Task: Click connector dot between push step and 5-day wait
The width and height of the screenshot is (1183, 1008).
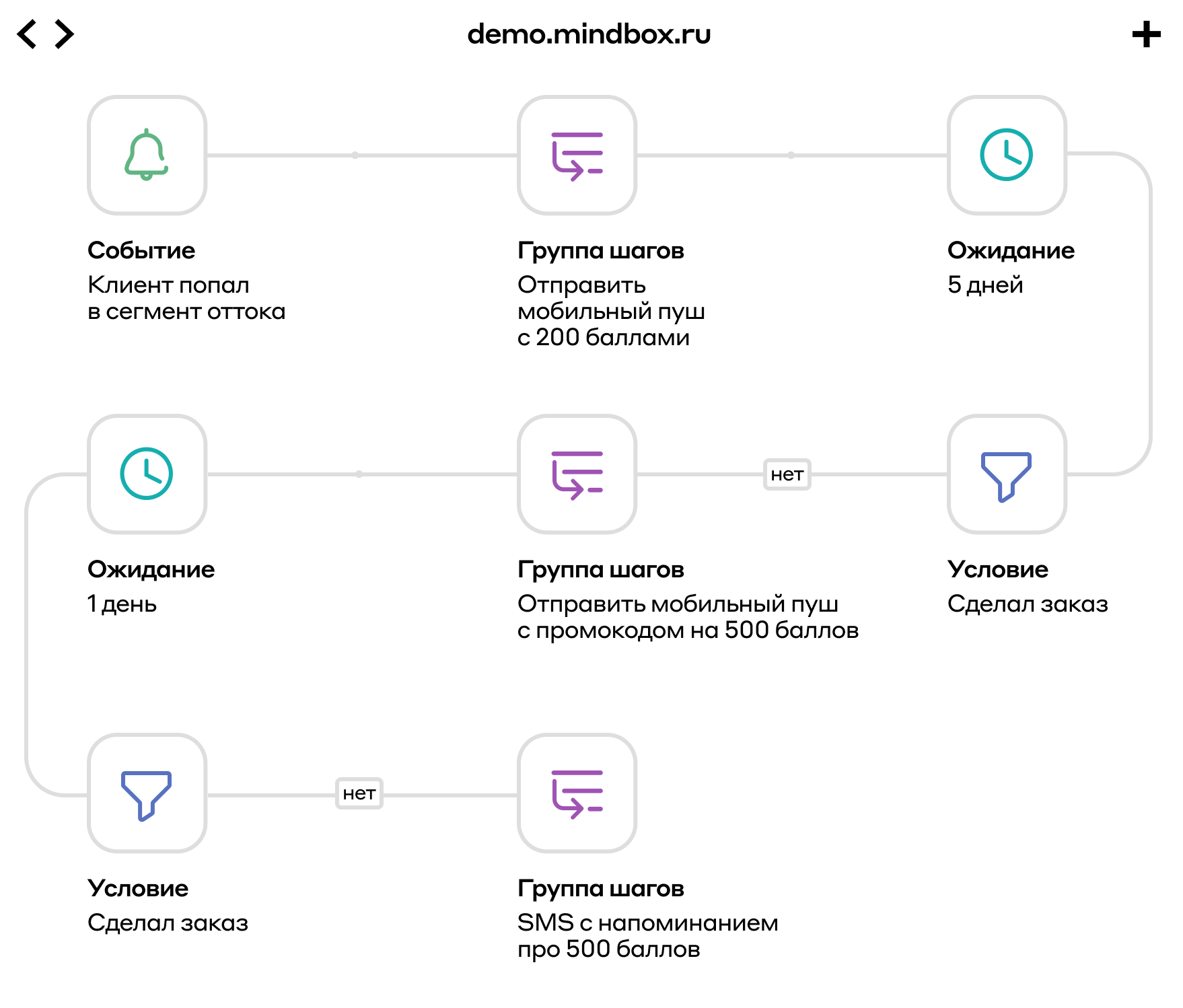Action: point(791,155)
